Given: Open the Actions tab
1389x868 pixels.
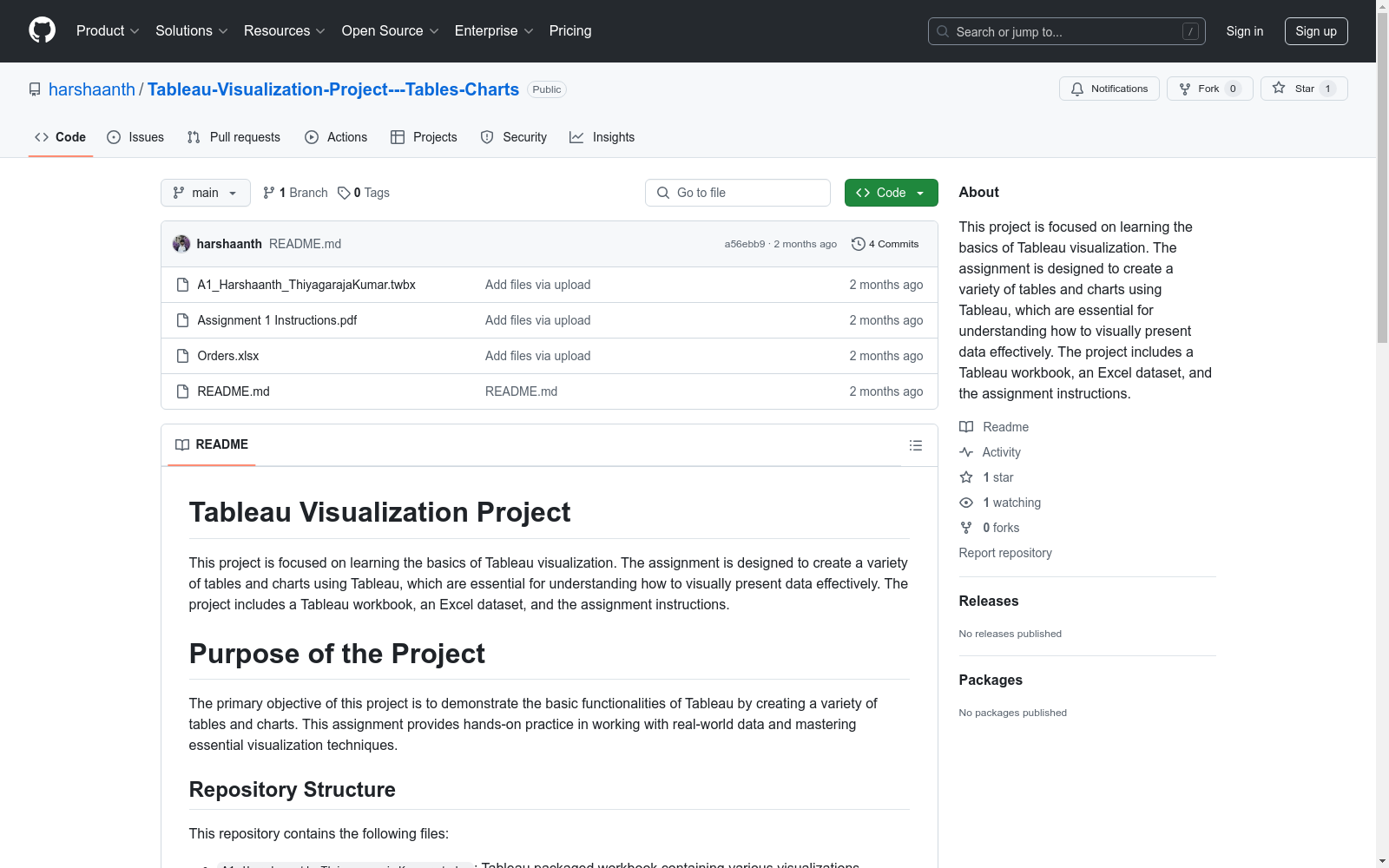Looking at the screenshot, I should 336,137.
